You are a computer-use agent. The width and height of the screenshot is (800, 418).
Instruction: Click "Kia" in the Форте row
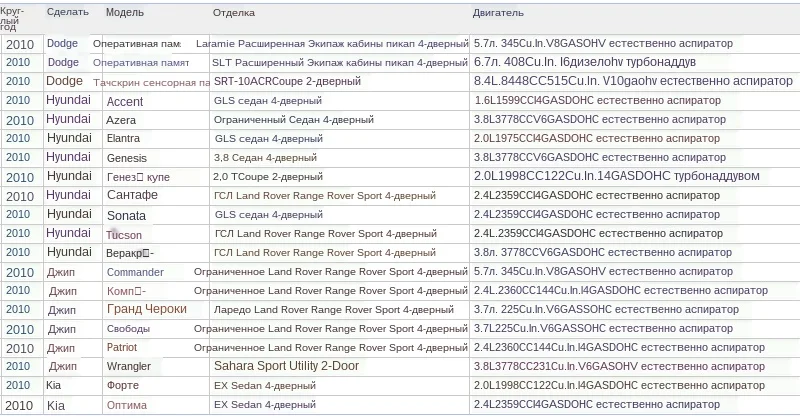54,385
